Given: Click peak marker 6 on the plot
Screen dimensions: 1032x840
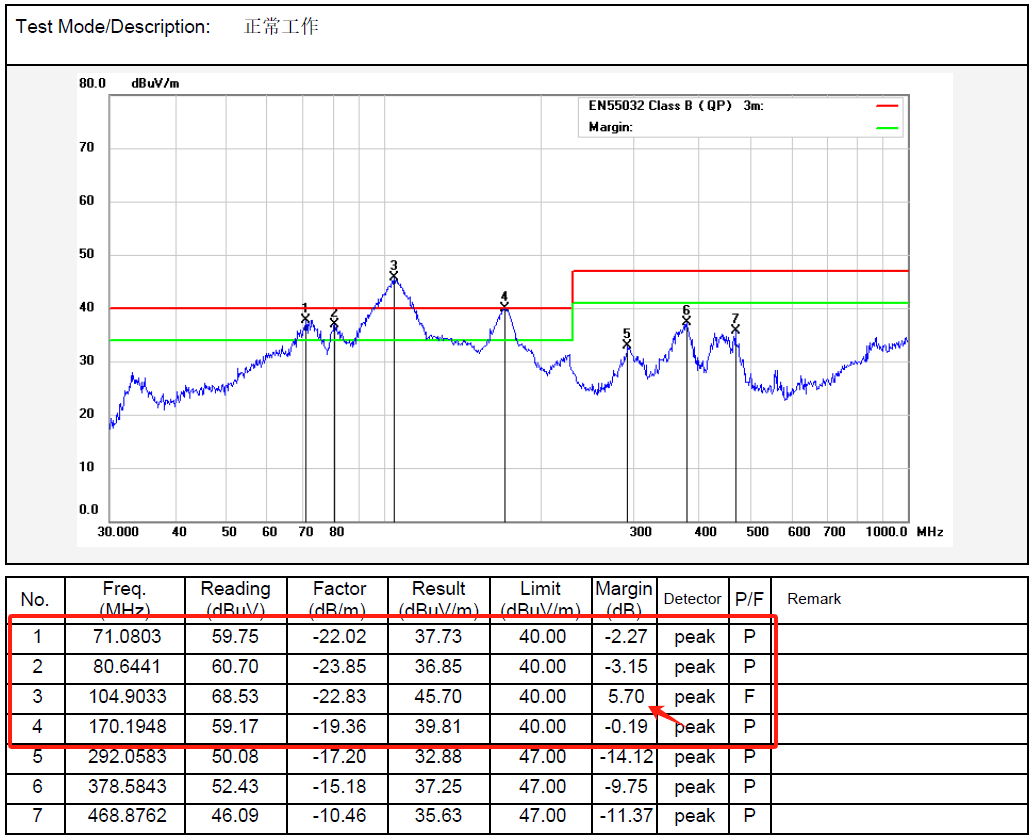Looking at the screenshot, I should [x=686, y=321].
